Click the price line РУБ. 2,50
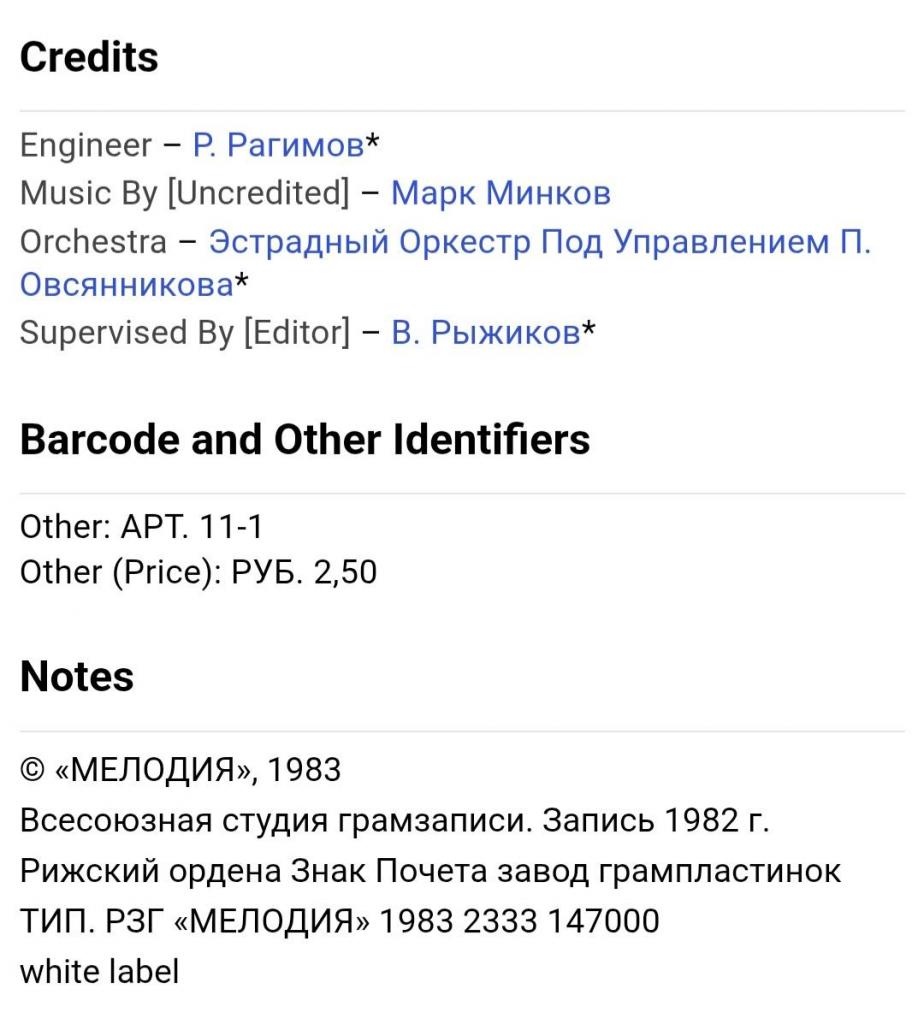Screen dimensions: 924x1024 [199, 573]
